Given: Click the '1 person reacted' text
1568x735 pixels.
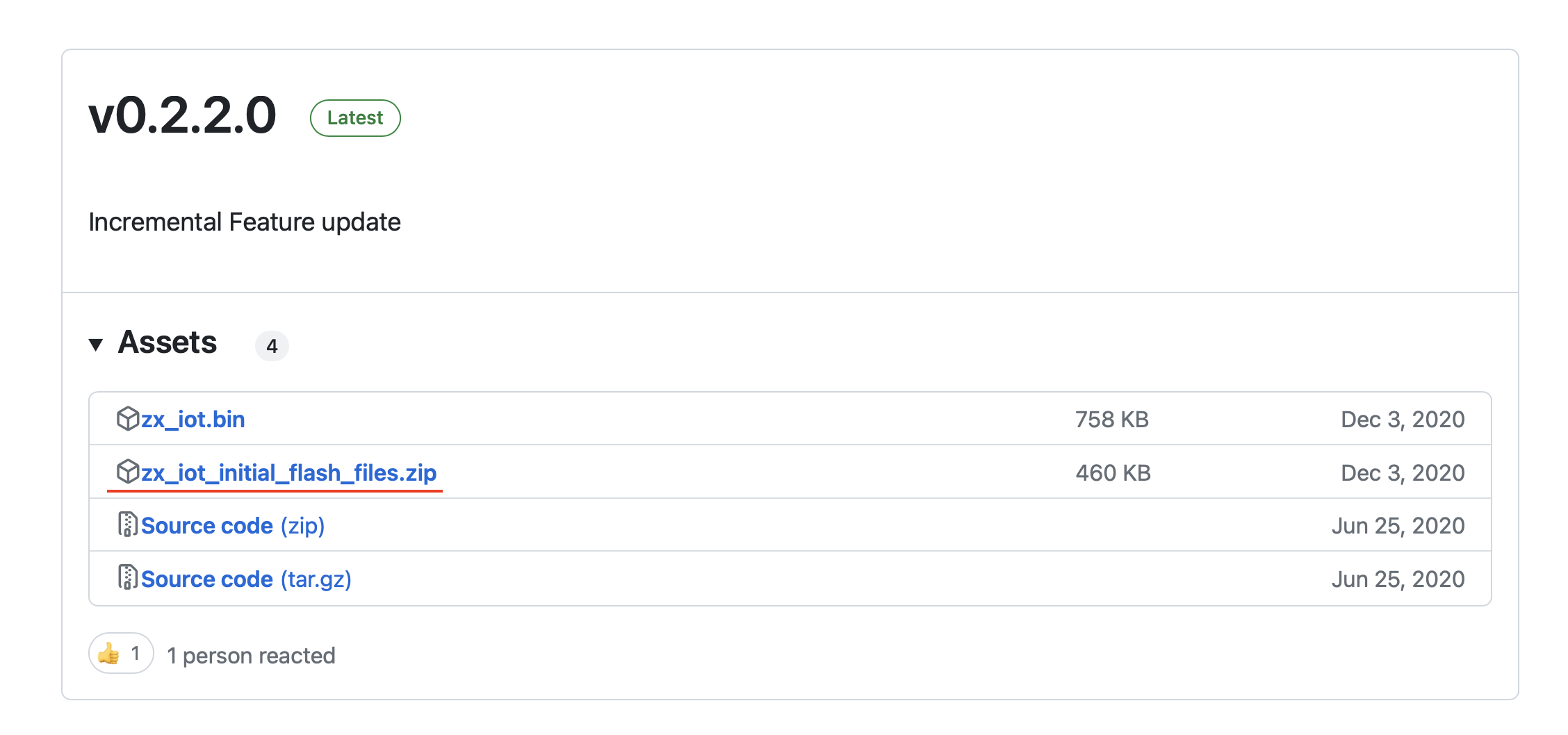Looking at the screenshot, I should 251,656.
